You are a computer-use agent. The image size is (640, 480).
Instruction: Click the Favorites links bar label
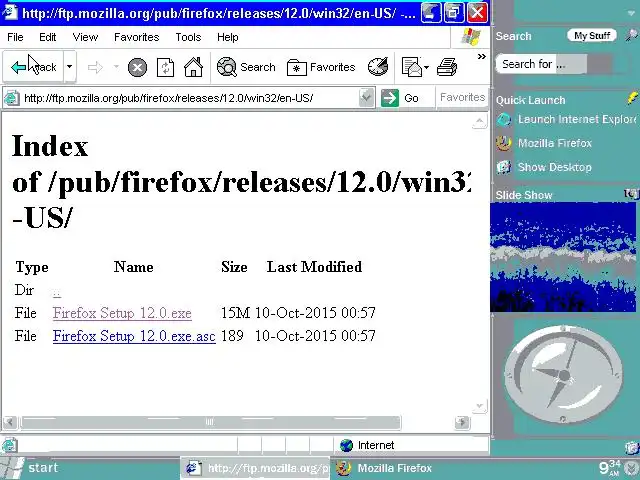coord(462,98)
